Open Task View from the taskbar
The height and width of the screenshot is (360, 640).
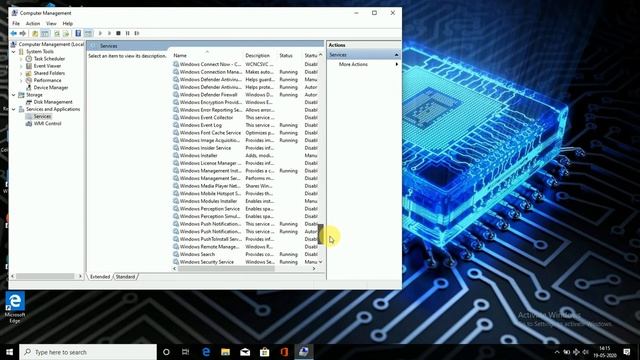tap(185, 352)
